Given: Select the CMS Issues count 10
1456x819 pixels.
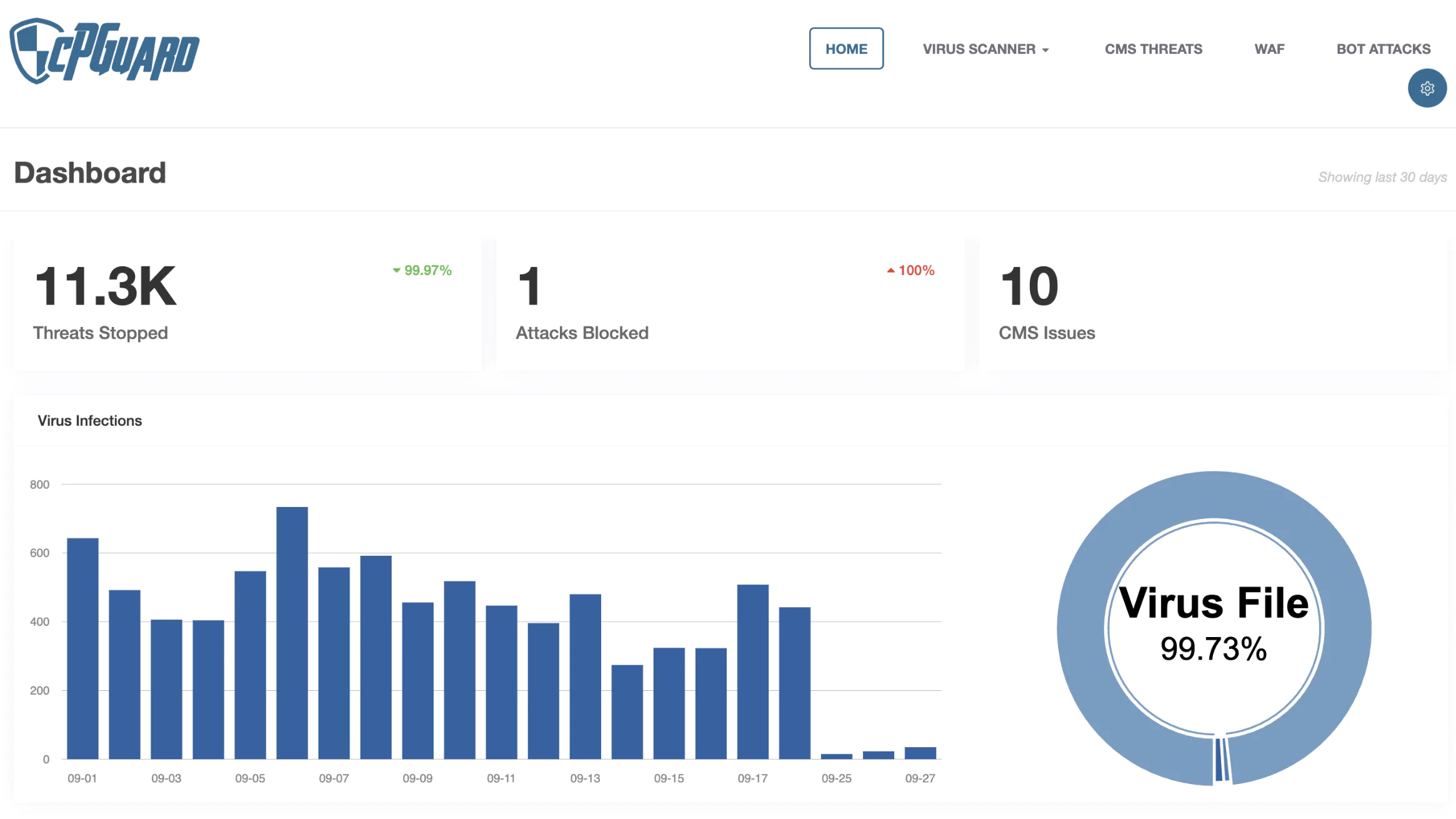Looking at the screenshot, I should [1029, 286].
